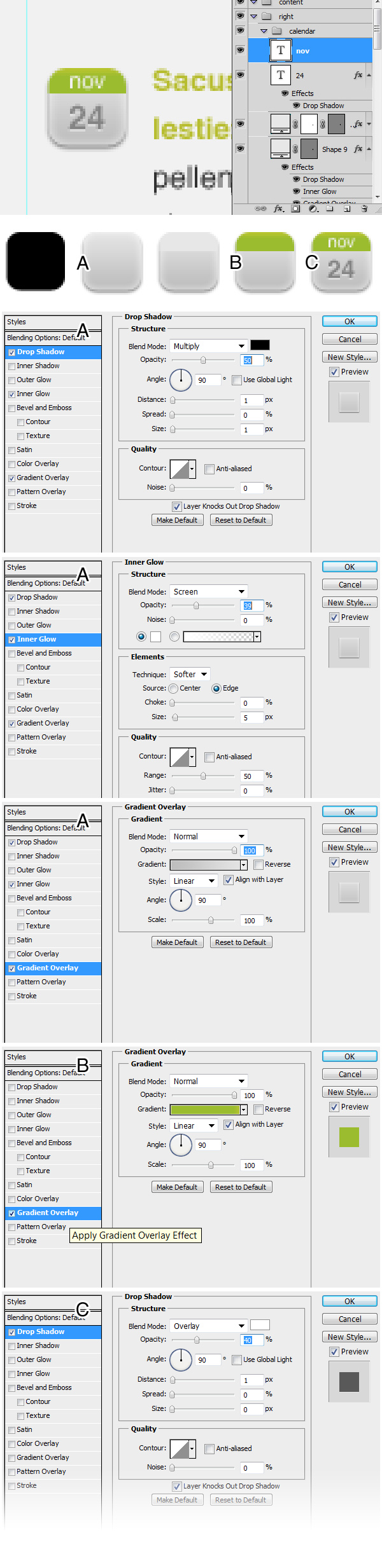This screenshot has width=382, height=1568.
Task: Select the Center source radio button
Action: (173, 688)
